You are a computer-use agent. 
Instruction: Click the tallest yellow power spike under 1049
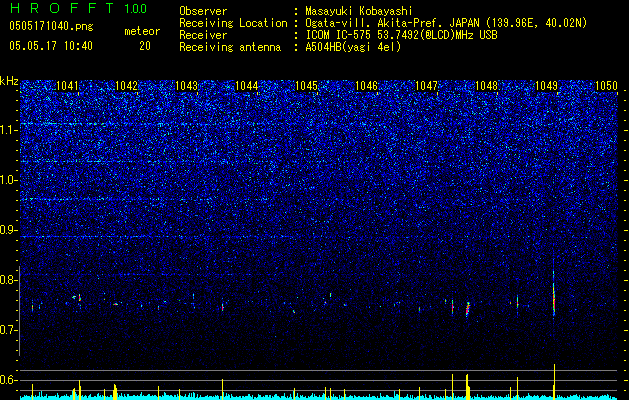554,382
